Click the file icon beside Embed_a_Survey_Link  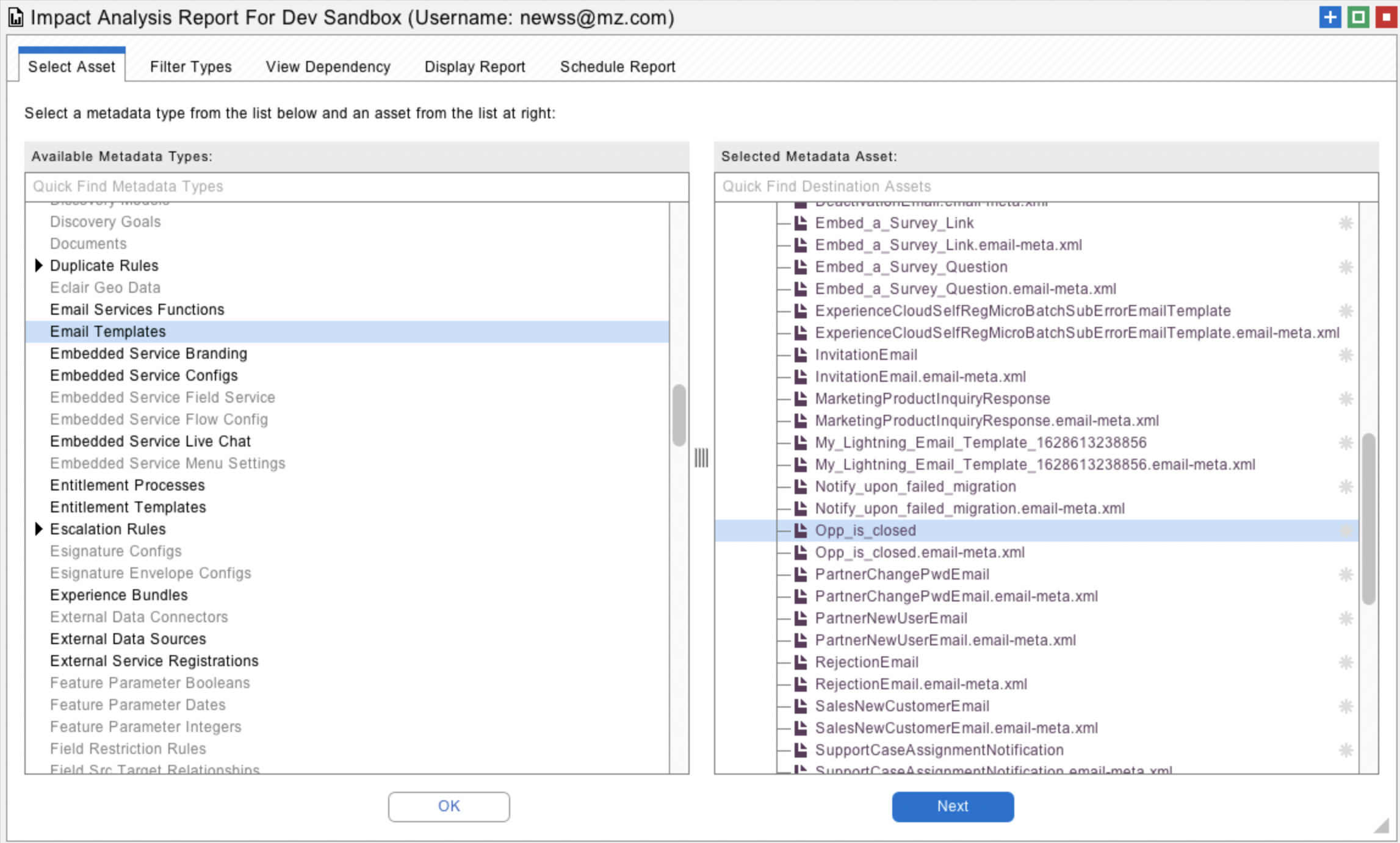coord(801,223)
